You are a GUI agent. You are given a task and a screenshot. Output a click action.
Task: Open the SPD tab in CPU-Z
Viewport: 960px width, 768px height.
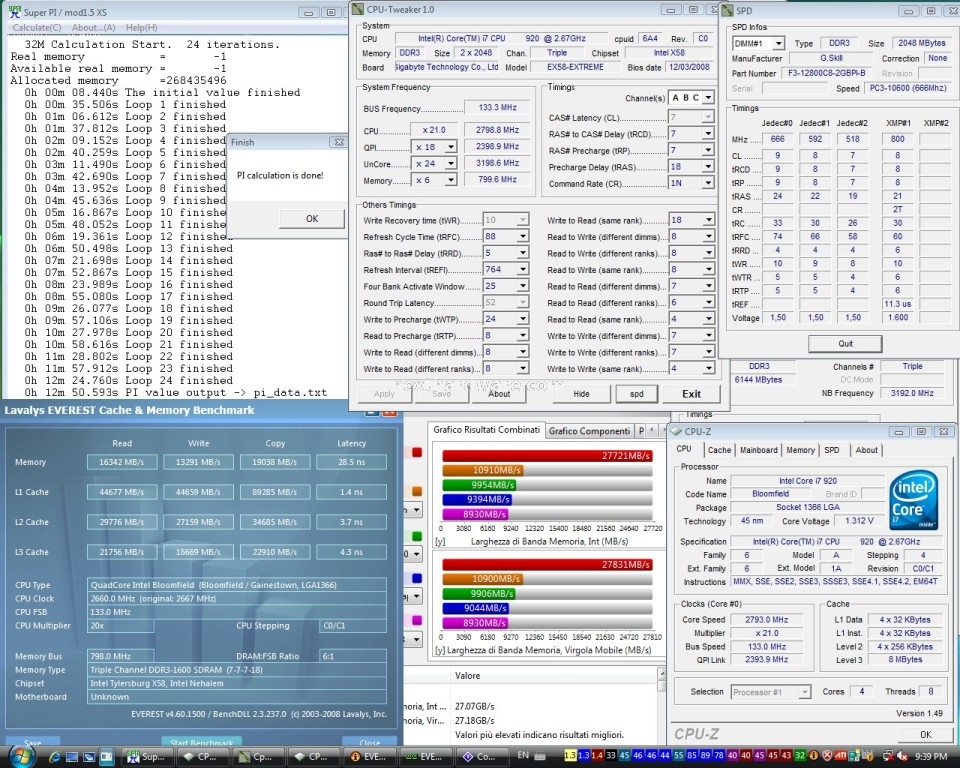pos(831,450)
